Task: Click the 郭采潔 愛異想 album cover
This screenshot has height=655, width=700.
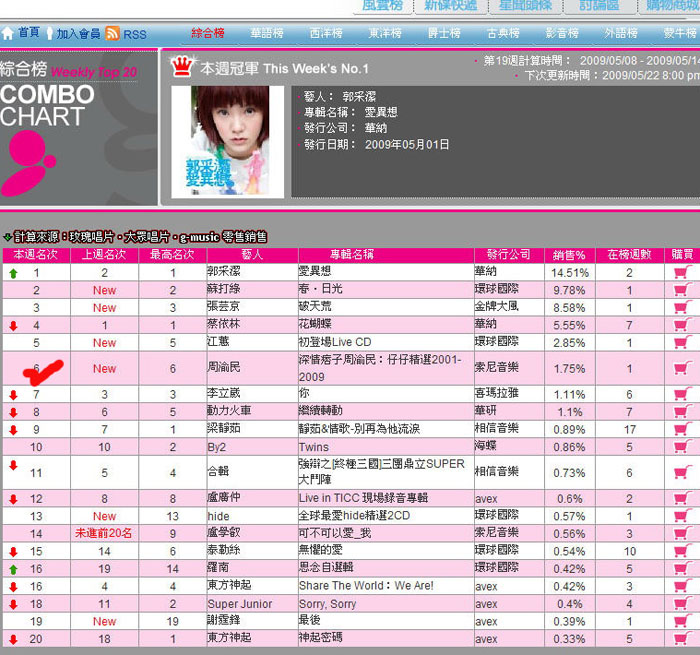Action: click(228, 142)
